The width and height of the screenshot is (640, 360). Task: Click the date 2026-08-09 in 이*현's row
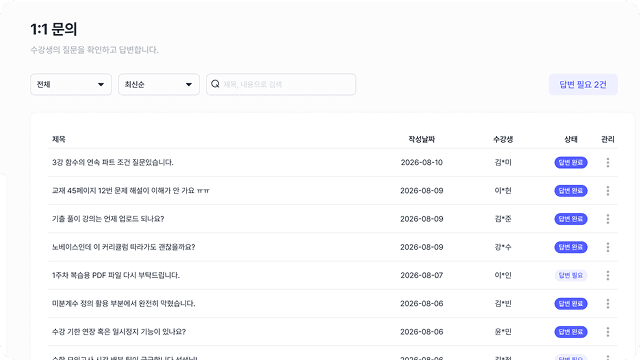(422, 191)
